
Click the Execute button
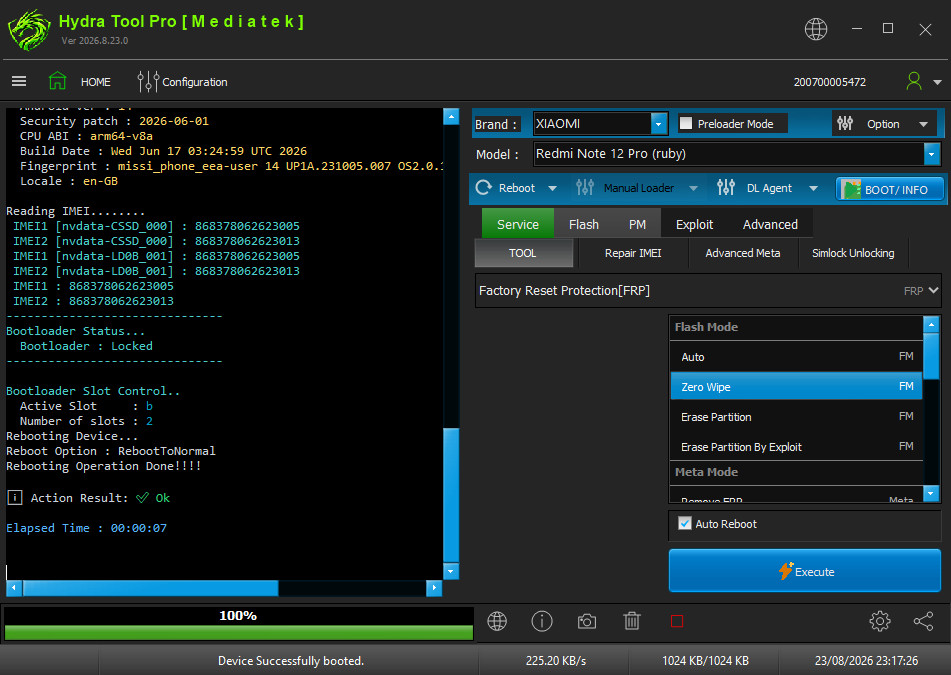coord(805,571)
